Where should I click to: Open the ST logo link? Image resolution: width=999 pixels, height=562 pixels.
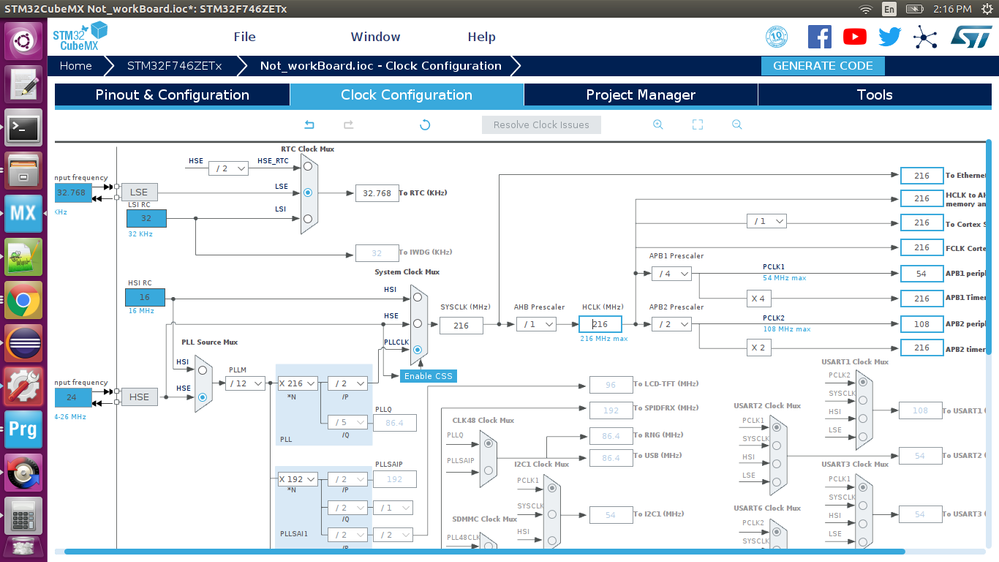tap(971, 37)
